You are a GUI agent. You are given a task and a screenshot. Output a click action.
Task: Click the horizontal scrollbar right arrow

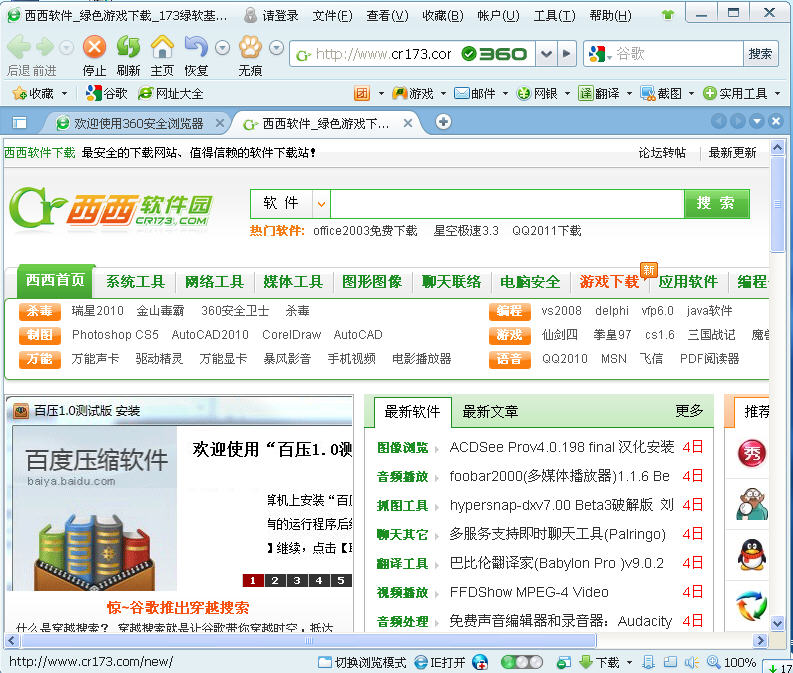pyautogui.click(x=760, y=641)
